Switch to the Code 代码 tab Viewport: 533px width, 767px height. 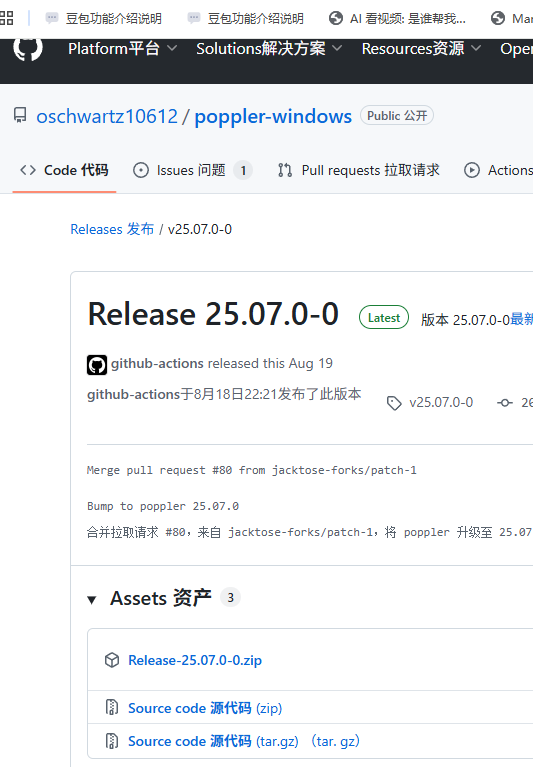[64, 170]
